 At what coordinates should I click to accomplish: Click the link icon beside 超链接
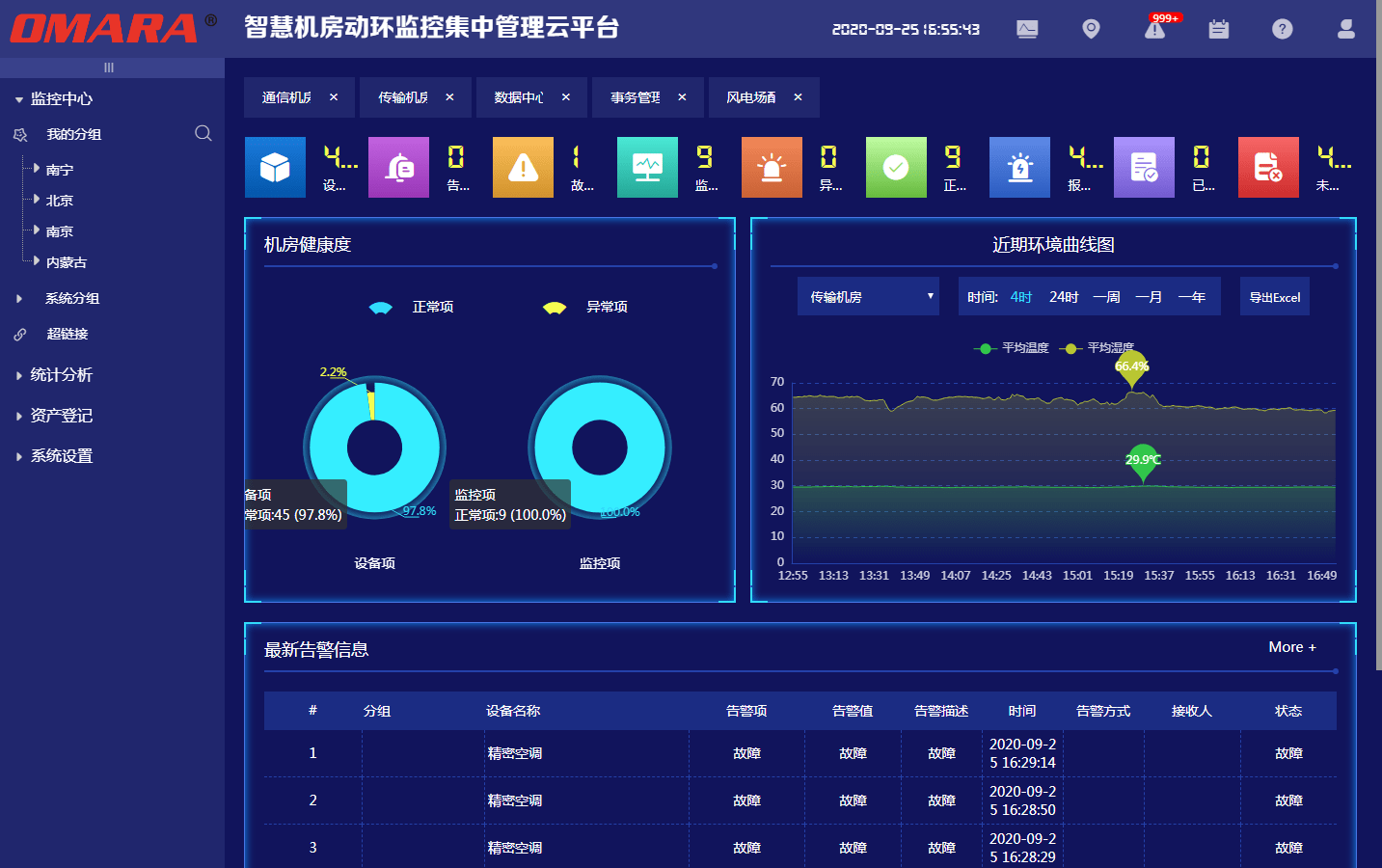pyautogui.click(x=20, y=335)
